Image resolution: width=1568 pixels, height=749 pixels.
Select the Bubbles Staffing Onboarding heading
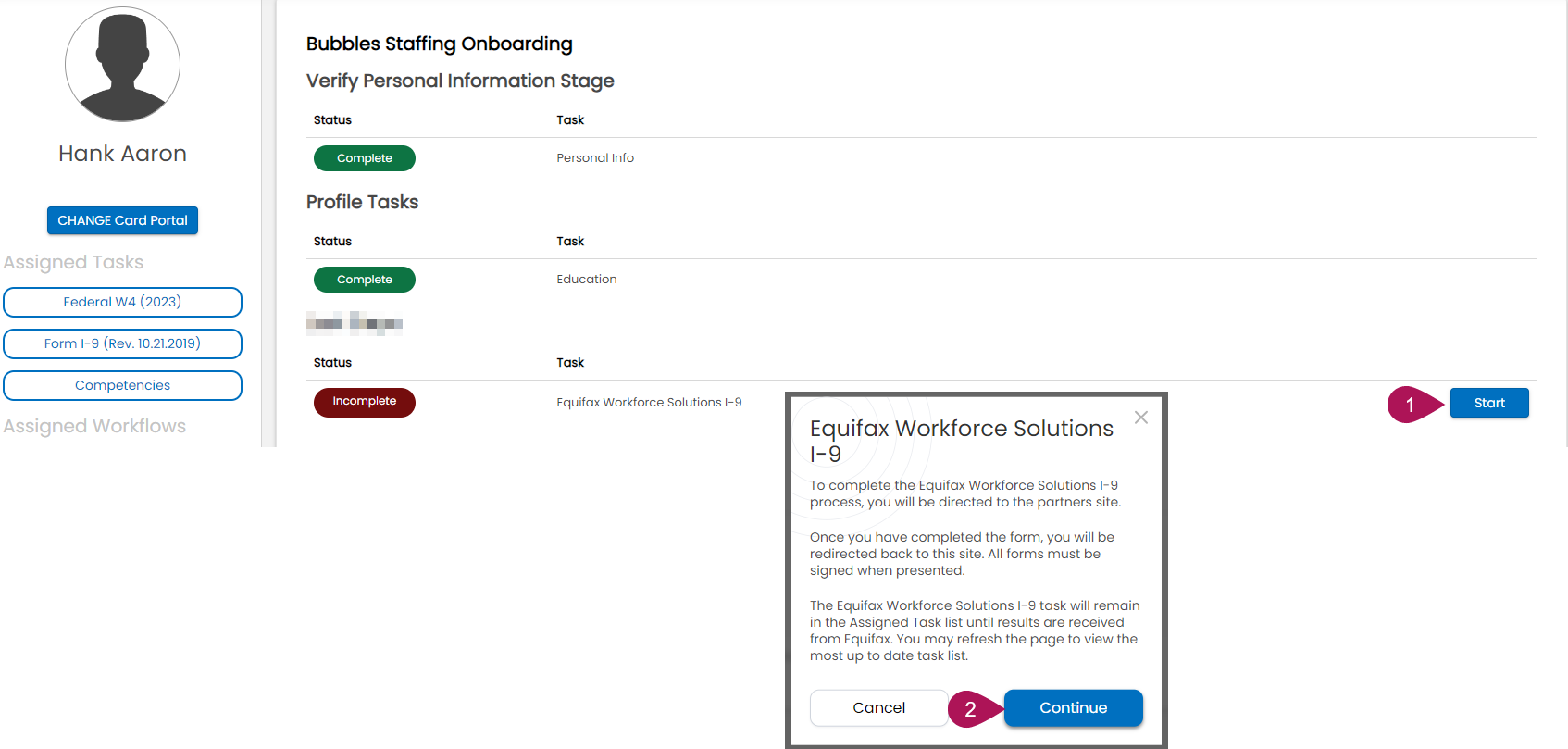(439, 44)
